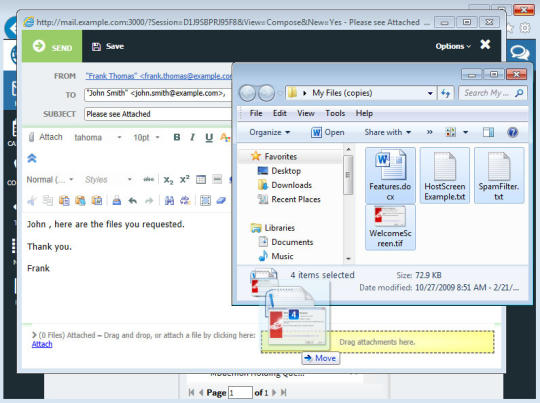Viewport: 540px width, 403px height.
Task: Click the Print icon in editor toolbar
Action: [x=117, y=200]
